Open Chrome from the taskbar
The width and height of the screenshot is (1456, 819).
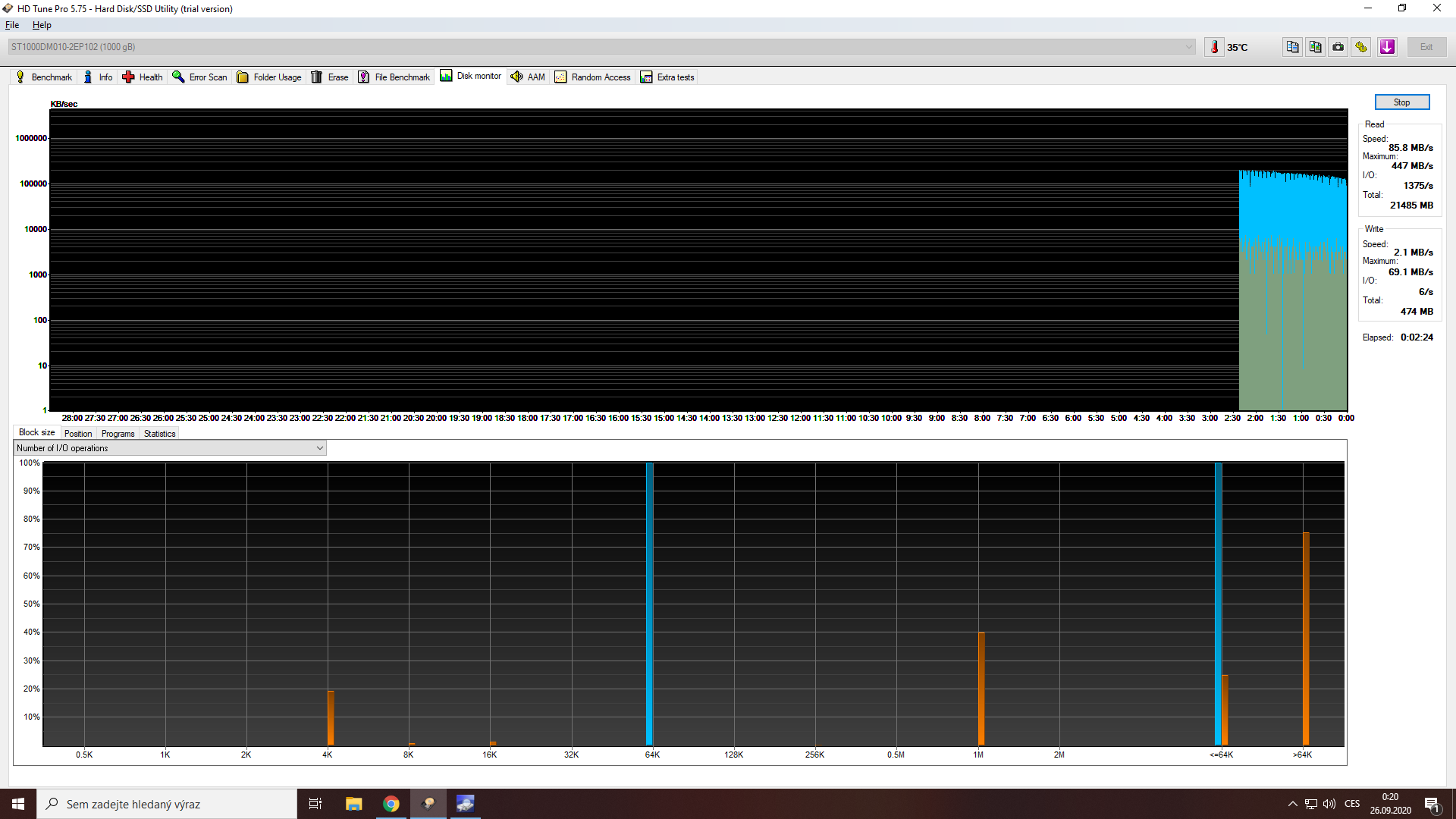click(x=391, y=804)
